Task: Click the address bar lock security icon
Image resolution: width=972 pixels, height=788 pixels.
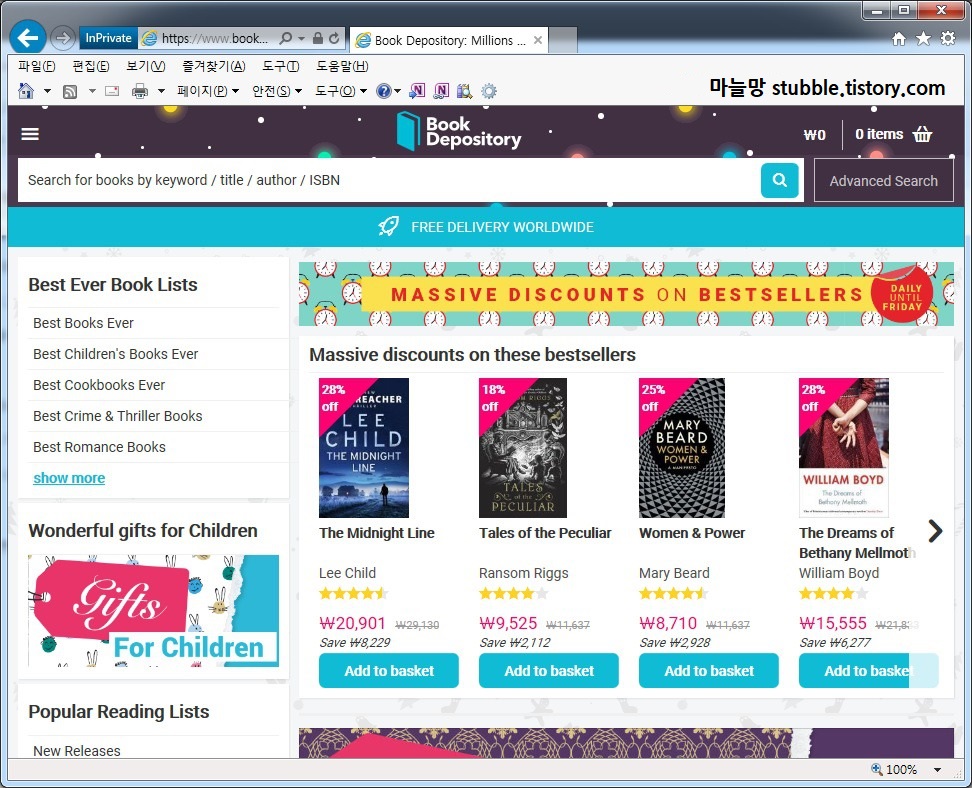Action: [x=317, y=38]
